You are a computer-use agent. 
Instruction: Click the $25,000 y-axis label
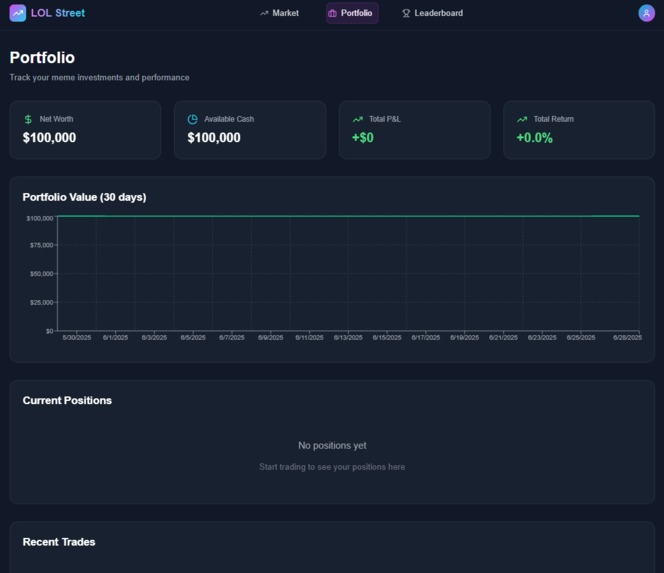(42, 302)
